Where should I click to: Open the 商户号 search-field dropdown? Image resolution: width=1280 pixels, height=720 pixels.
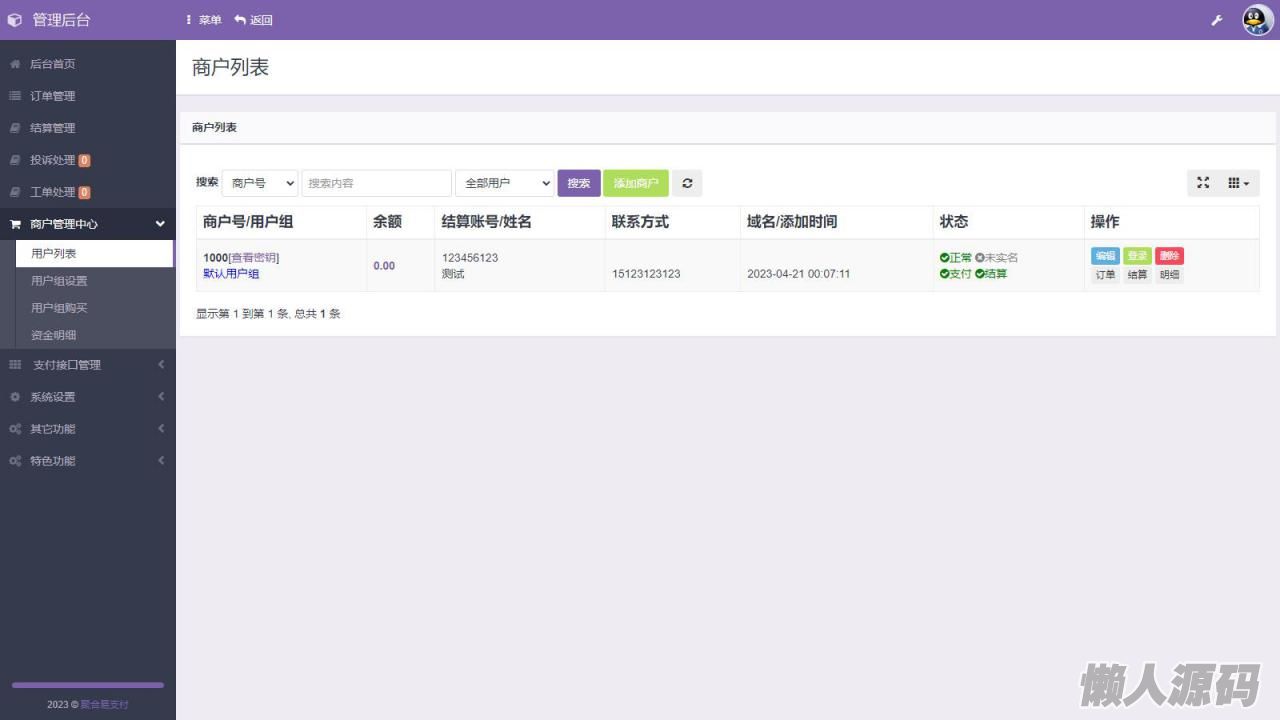[x=260, y=183]
